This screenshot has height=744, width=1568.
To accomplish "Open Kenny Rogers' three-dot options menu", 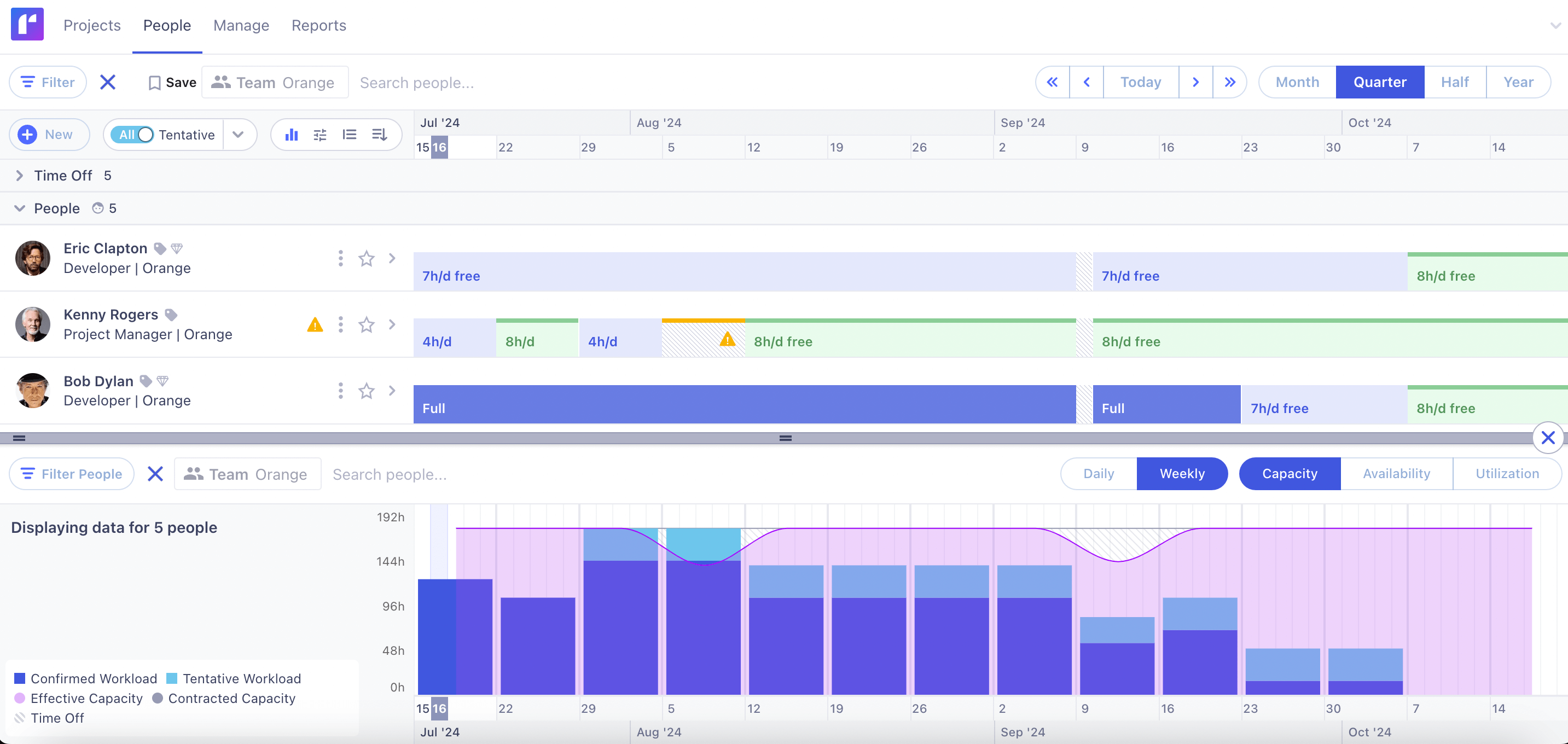I will click(x=340, y=324).
